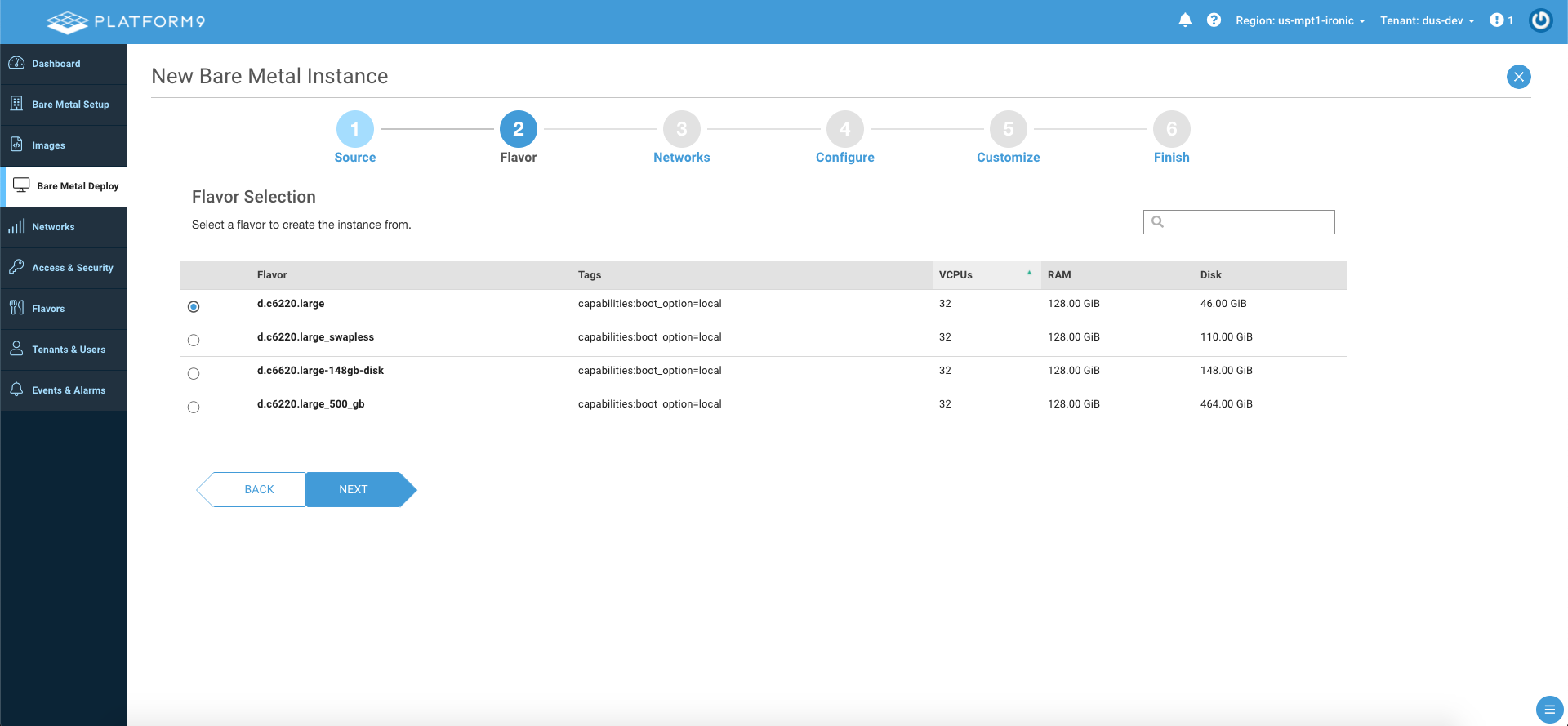This screenshot has width=1568, height=726.
Task: Click the Networks step label
Action: 682,158
